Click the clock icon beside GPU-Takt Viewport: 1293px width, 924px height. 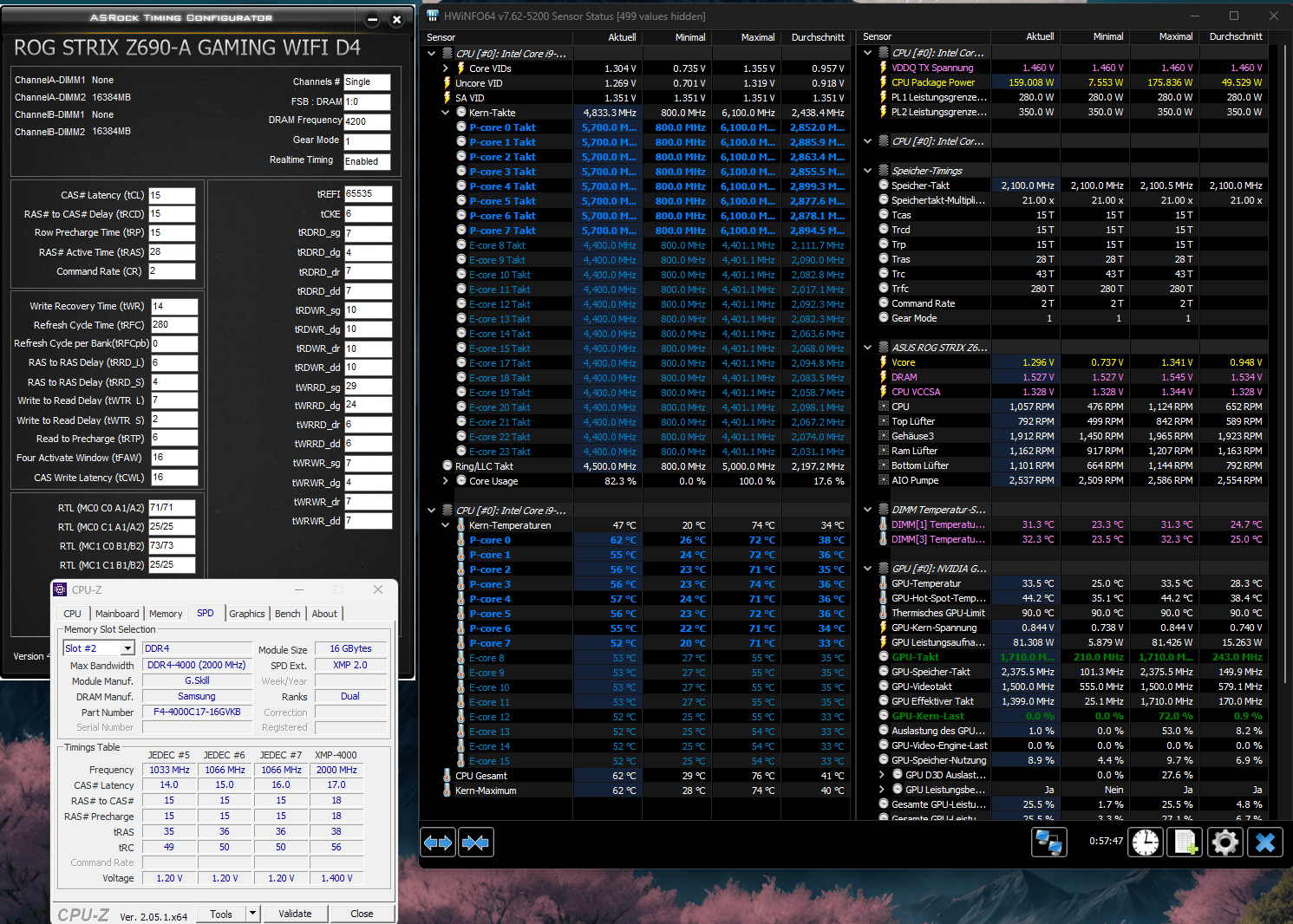(884, 656)
